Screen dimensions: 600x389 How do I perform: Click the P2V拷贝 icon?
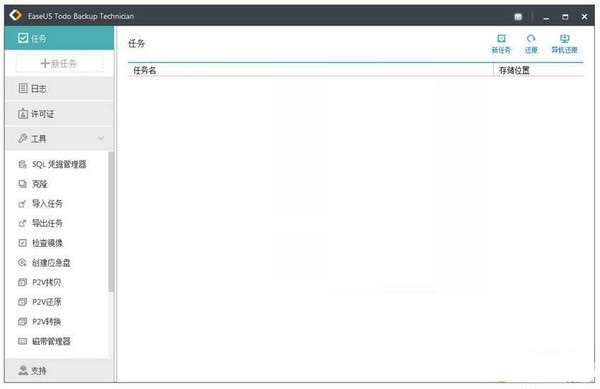click(23, 282)
